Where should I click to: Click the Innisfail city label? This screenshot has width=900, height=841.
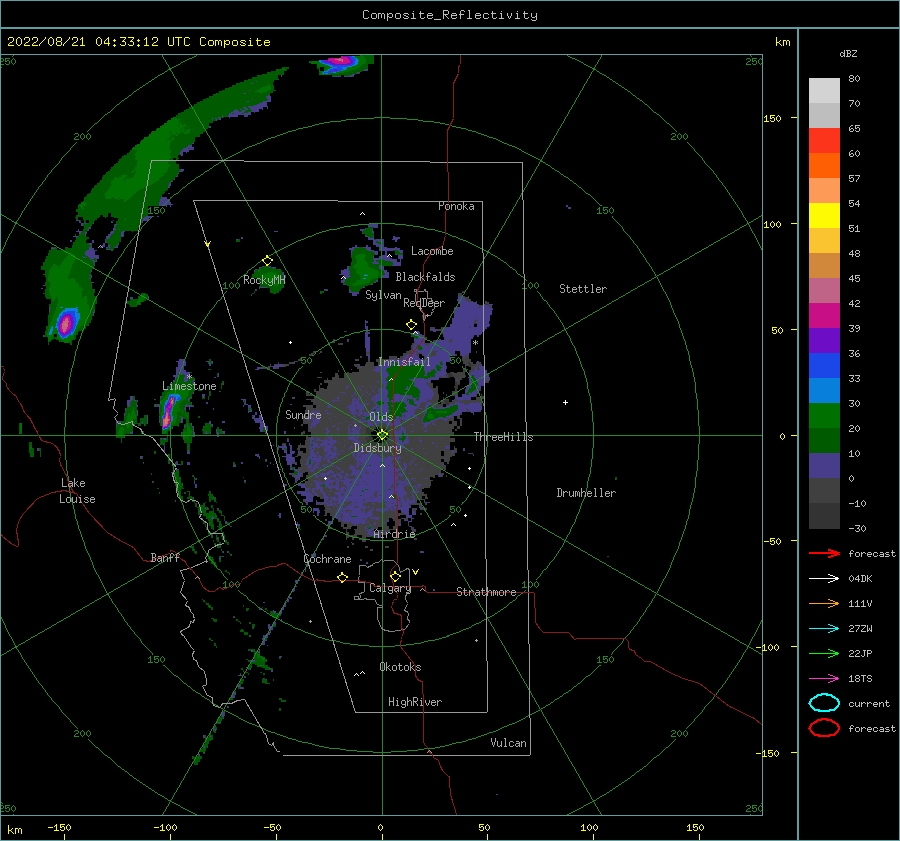click(x=405, y=362)
